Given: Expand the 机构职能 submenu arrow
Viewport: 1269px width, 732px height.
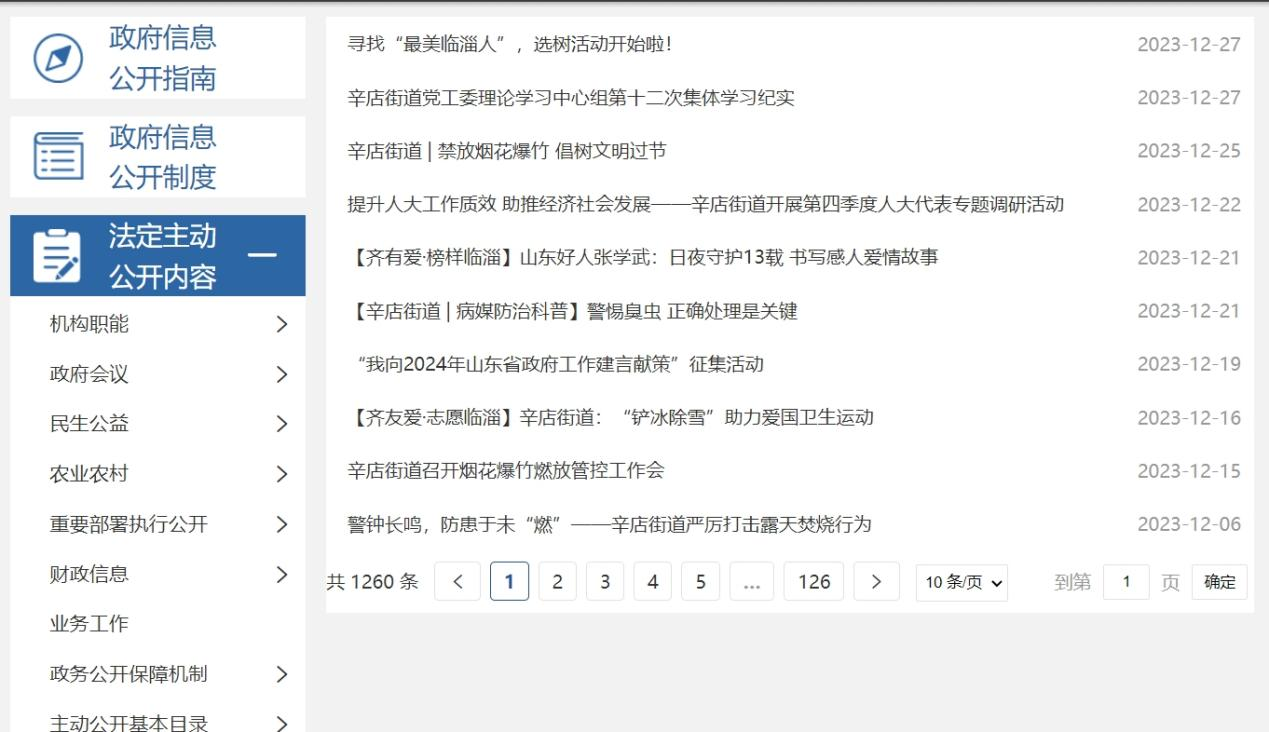Looking at the screenshot, I should 281,325.
